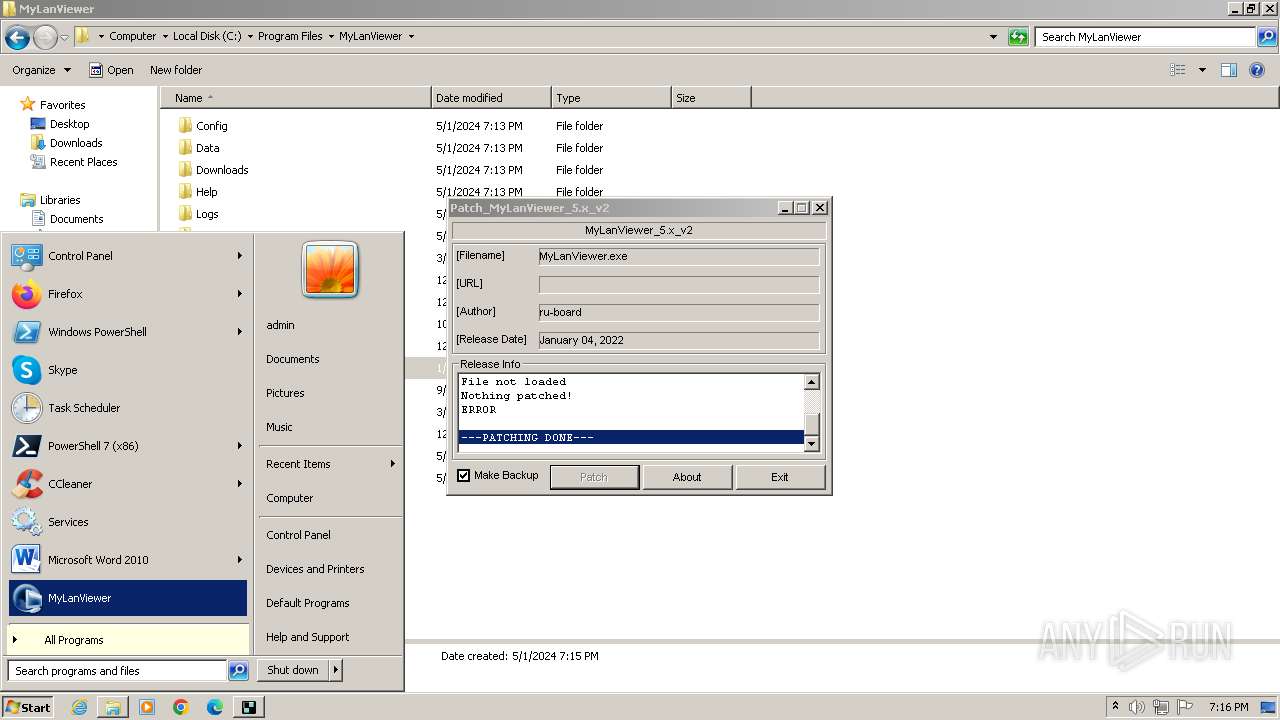Expand Recent Items submenu arrow
Viewport: 1280px width, 720px height.
tap(393, 464)
